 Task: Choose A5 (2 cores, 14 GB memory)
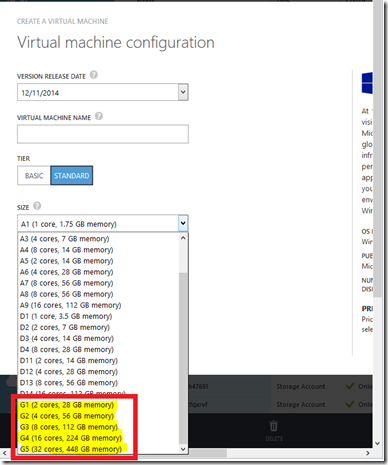(98, 261)
